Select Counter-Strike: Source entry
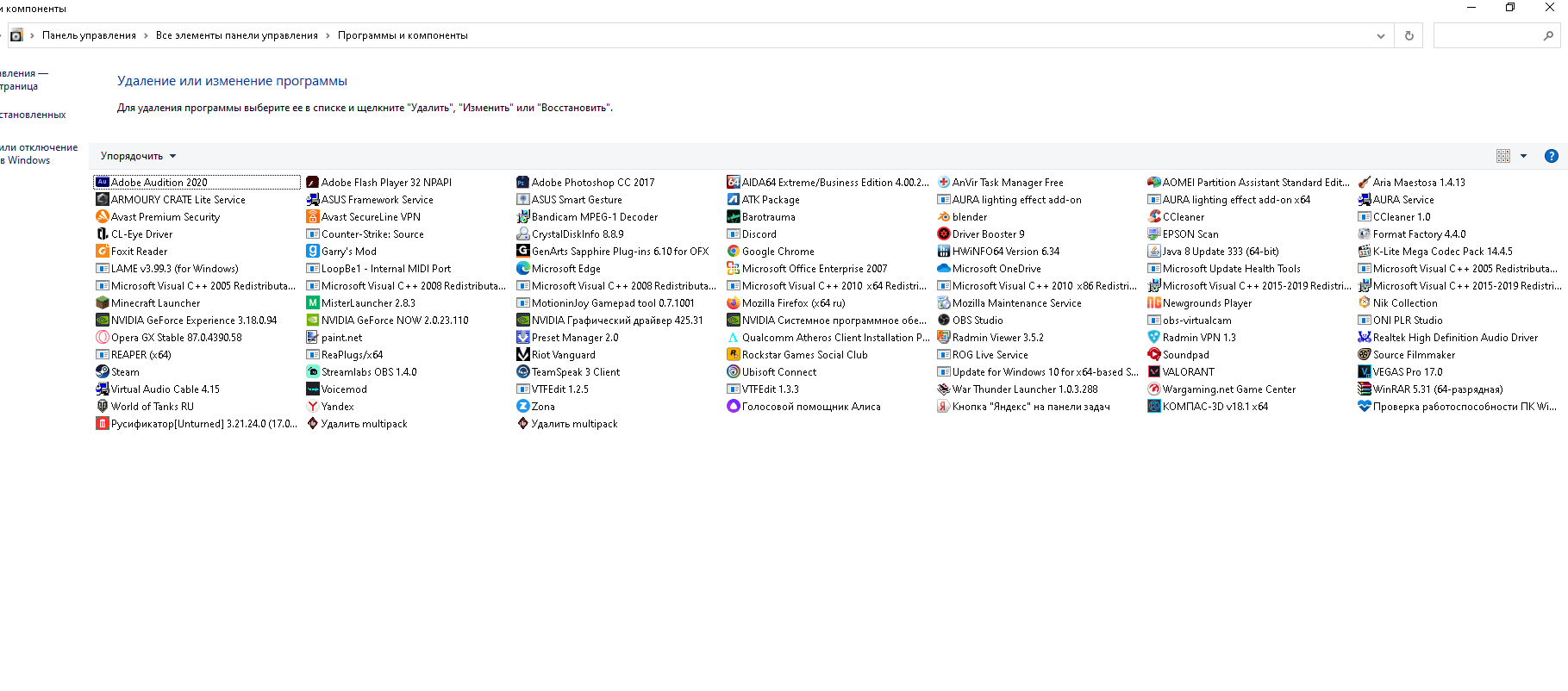1568x691 pixels. coord(365,233)
